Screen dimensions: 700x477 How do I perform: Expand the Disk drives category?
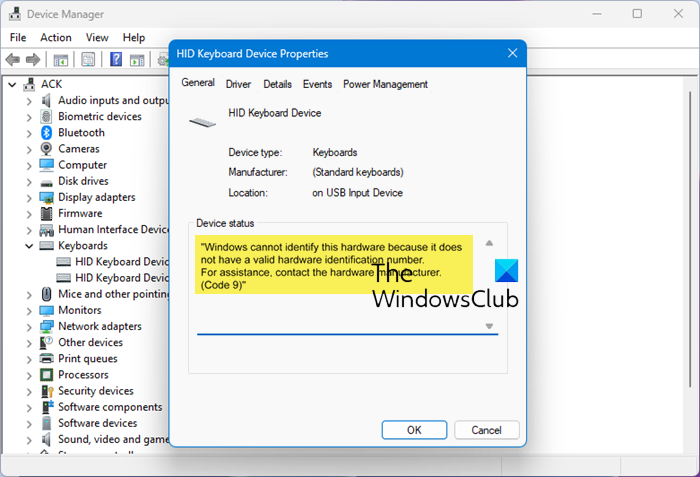[28, 181]
